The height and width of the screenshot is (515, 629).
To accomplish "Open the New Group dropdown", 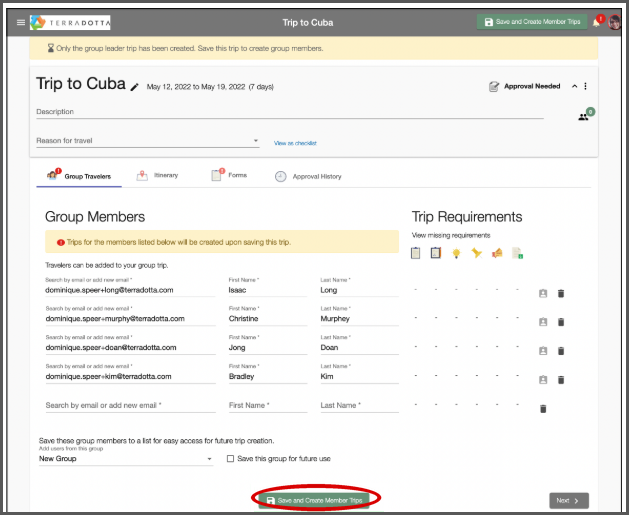I will point(126,459).
